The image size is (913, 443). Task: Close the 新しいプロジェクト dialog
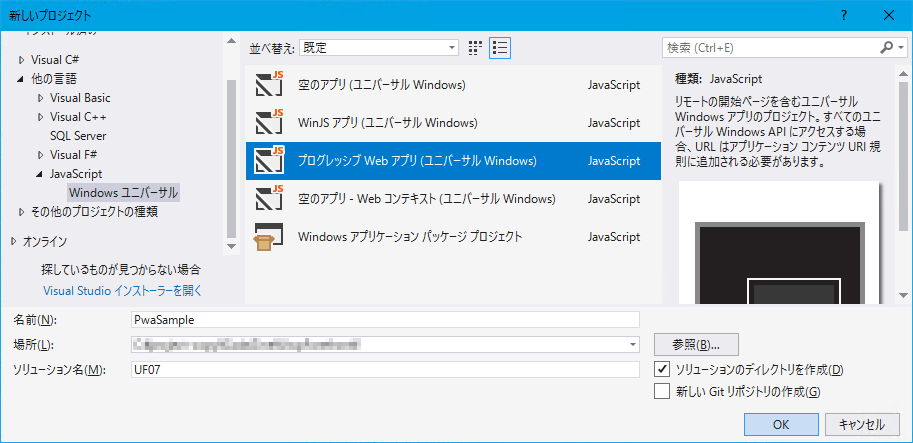pyautogui.click(x=889, y=16)
